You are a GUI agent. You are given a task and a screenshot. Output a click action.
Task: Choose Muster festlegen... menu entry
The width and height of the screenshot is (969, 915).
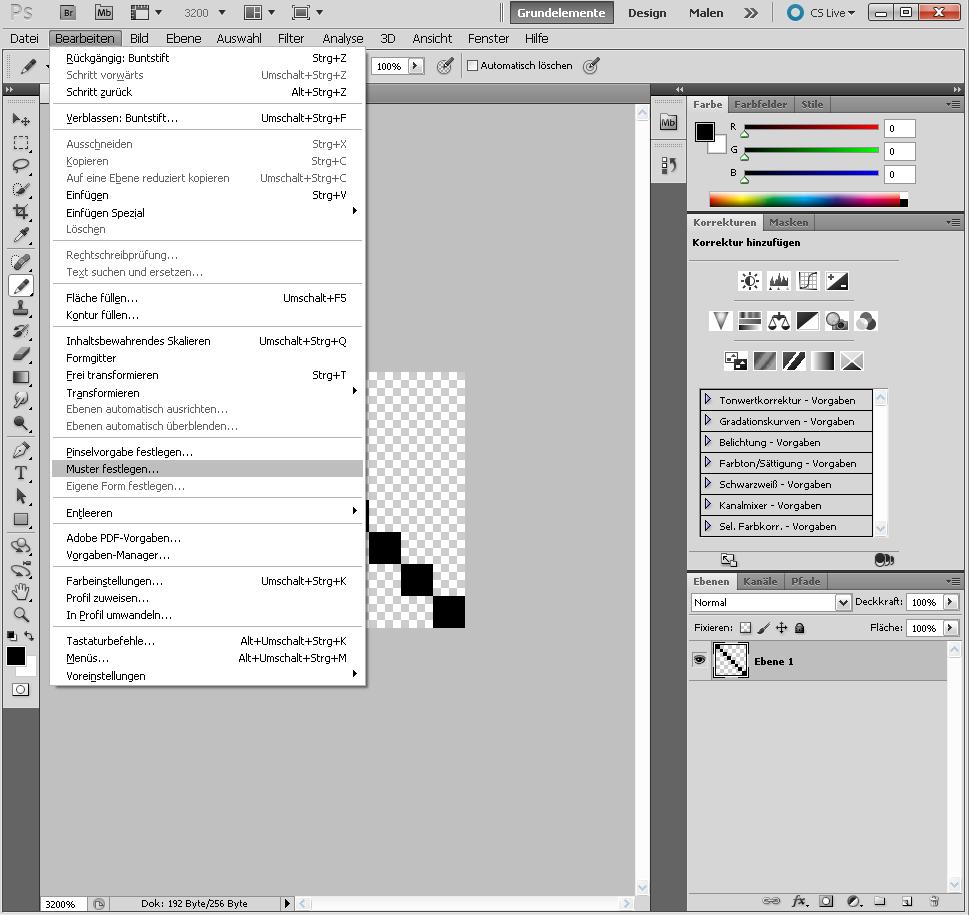pos(112,469)
